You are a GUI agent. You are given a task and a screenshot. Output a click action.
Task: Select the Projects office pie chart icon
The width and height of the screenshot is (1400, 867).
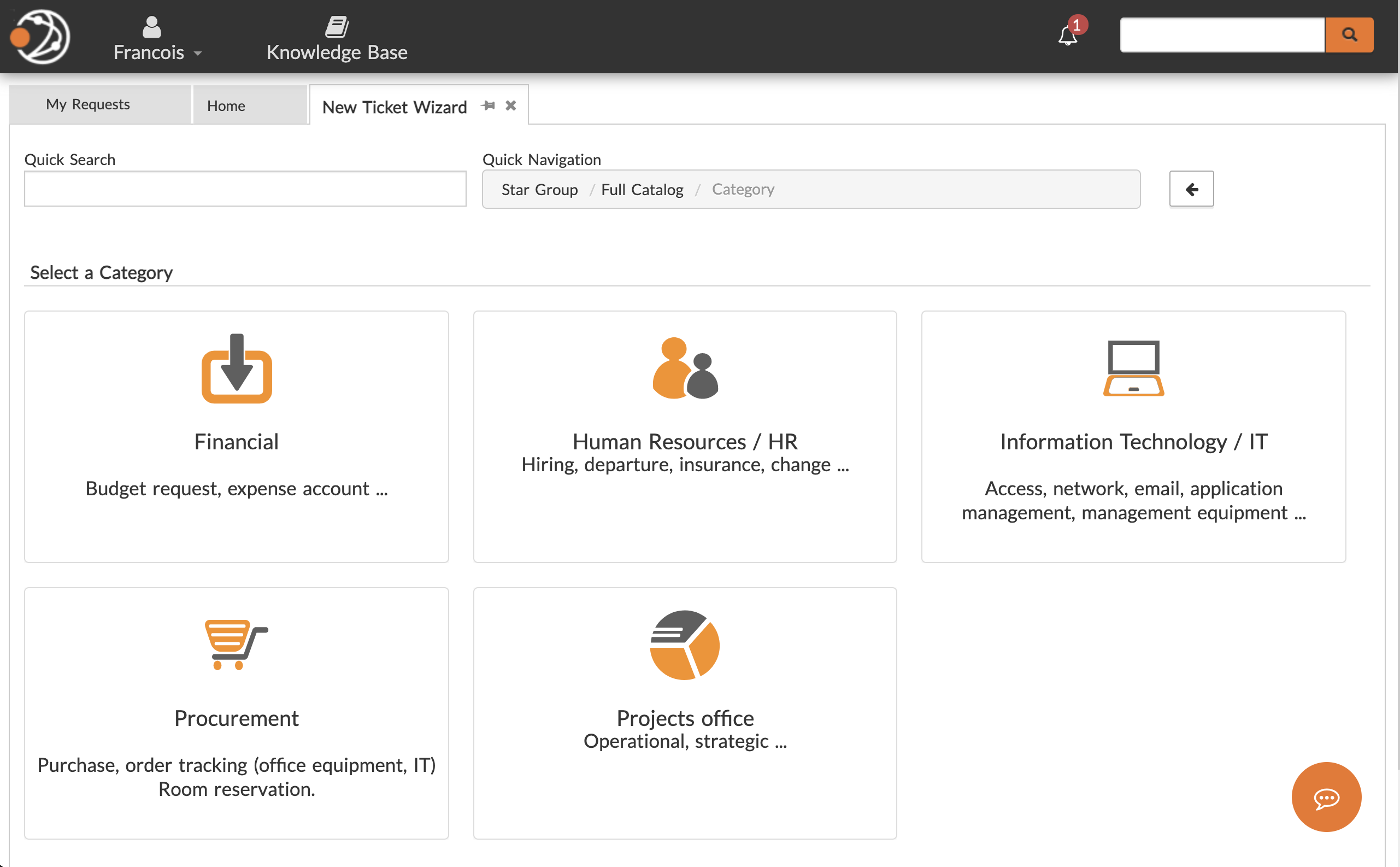[x=684, y=646]
